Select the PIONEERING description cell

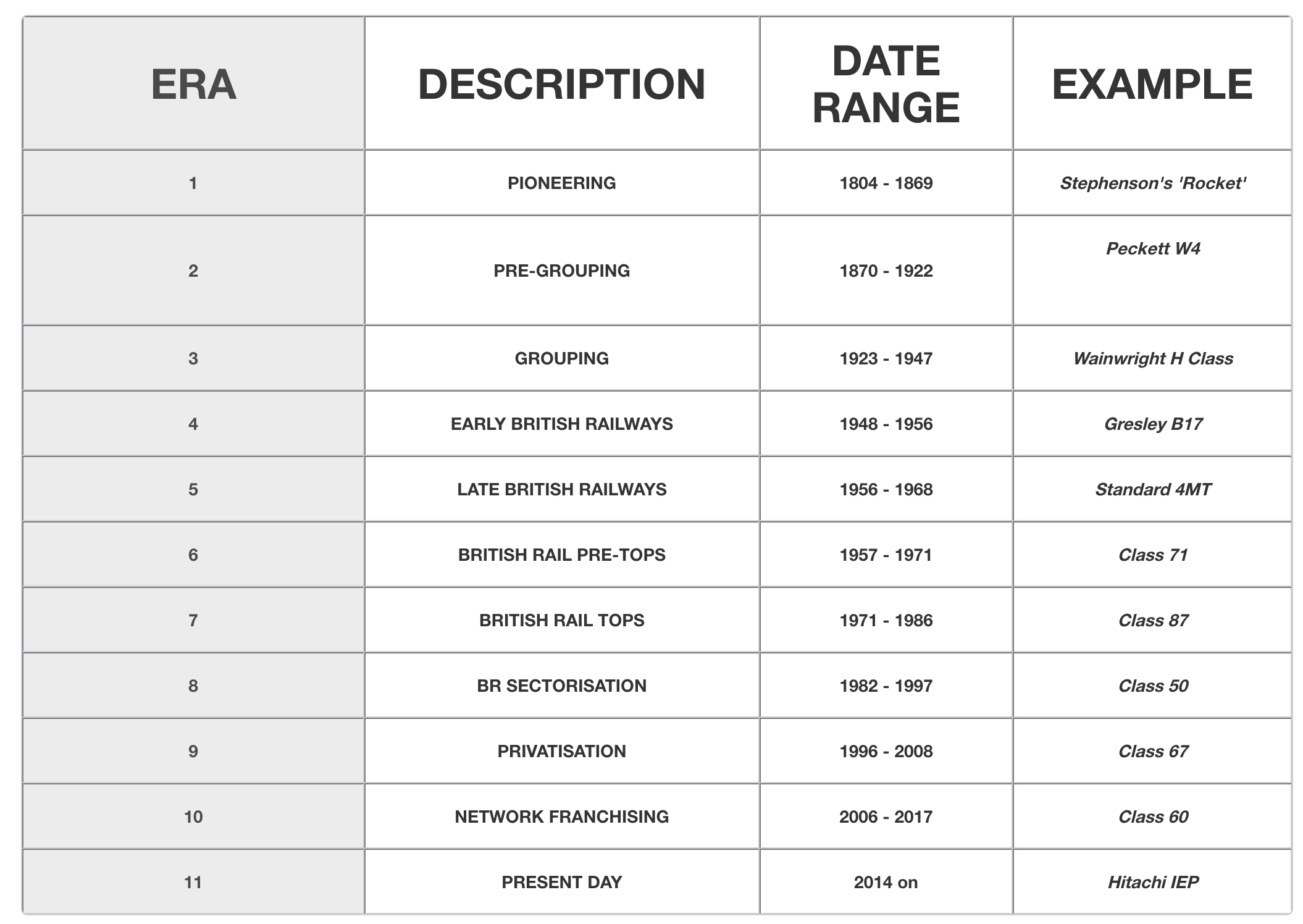click(x=561, y=183)
